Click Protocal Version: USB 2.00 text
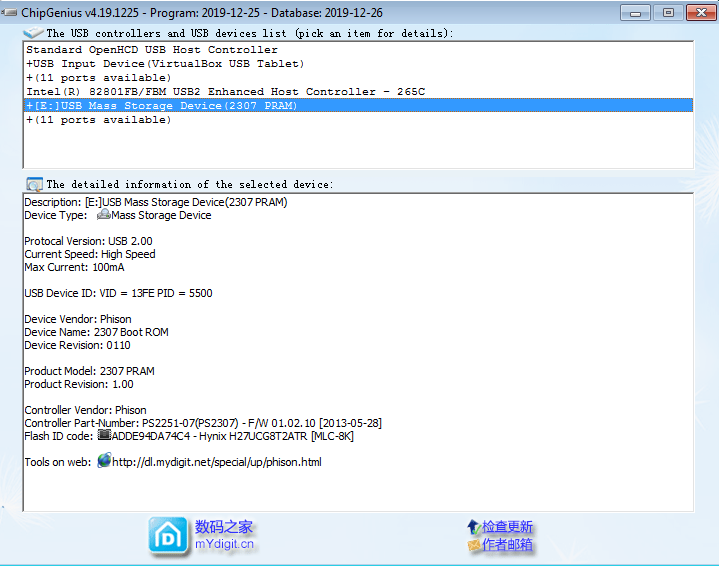 point(88,241)
